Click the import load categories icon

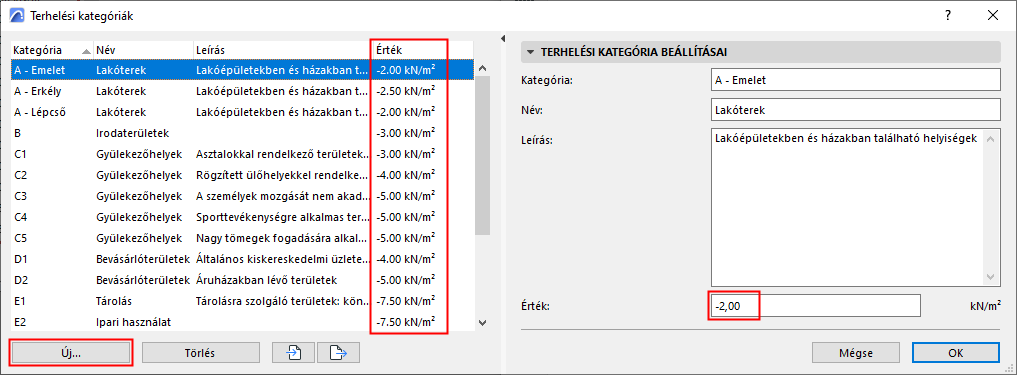tap(293, 353)
